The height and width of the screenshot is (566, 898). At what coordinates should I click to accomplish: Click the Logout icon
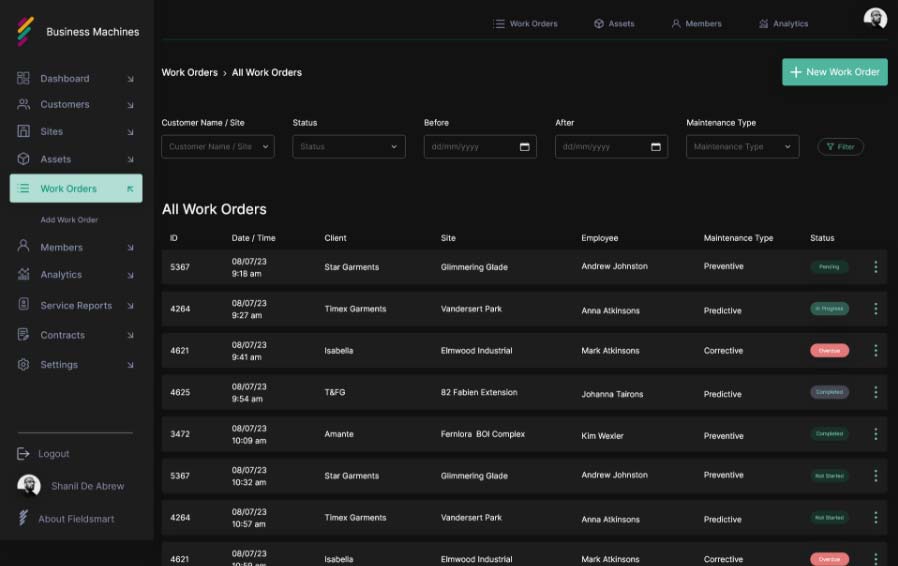coord(23,454)
